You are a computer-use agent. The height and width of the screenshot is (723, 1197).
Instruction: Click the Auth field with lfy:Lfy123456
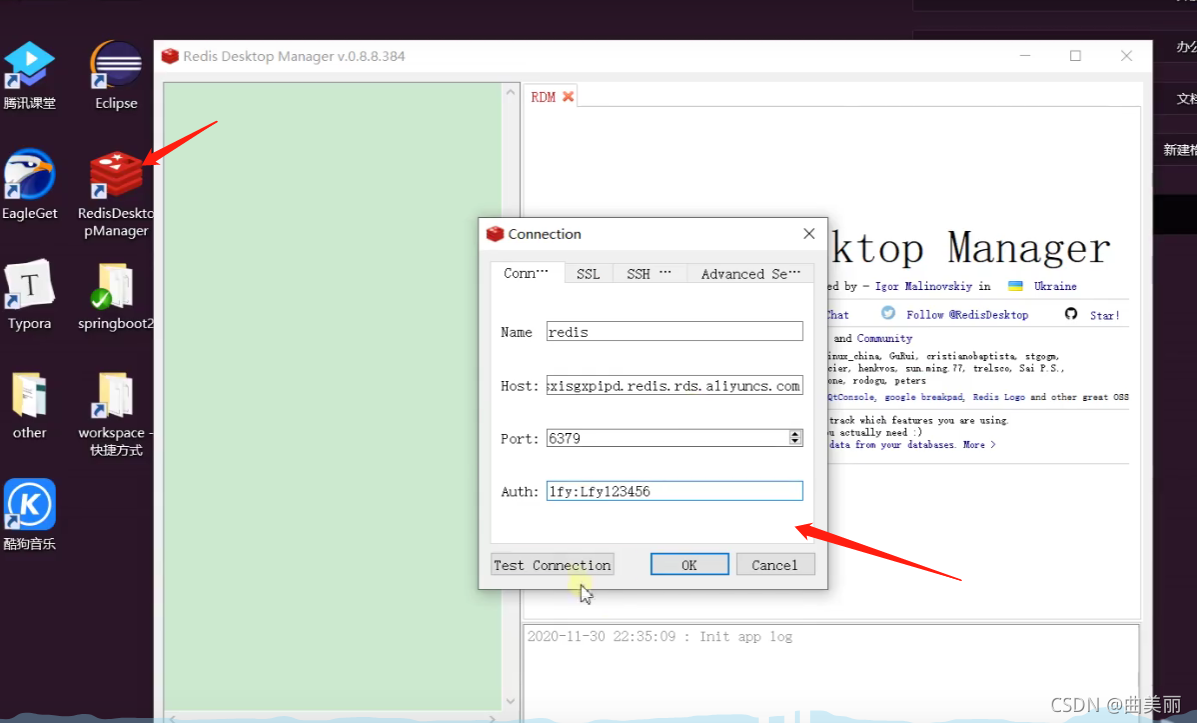(674, 491)
